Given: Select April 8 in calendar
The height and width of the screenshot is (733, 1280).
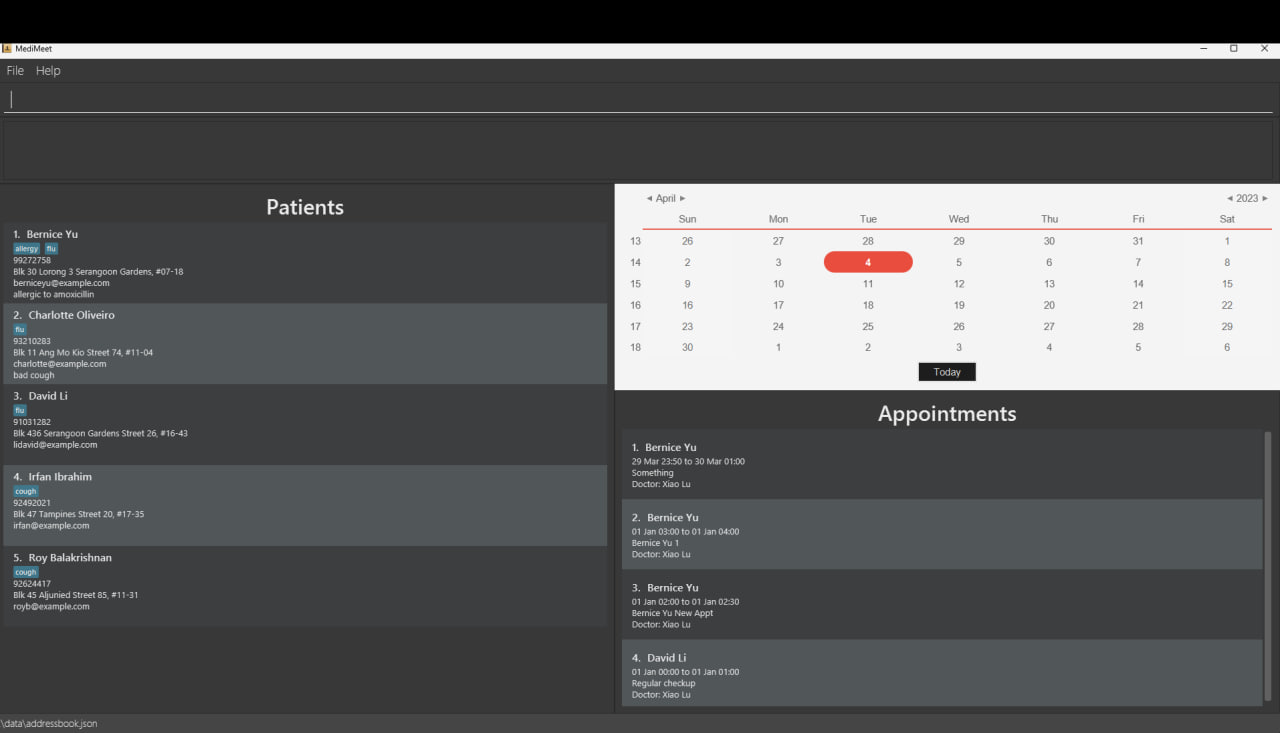Looking at the screenshot, I should tap(1227, 262).
